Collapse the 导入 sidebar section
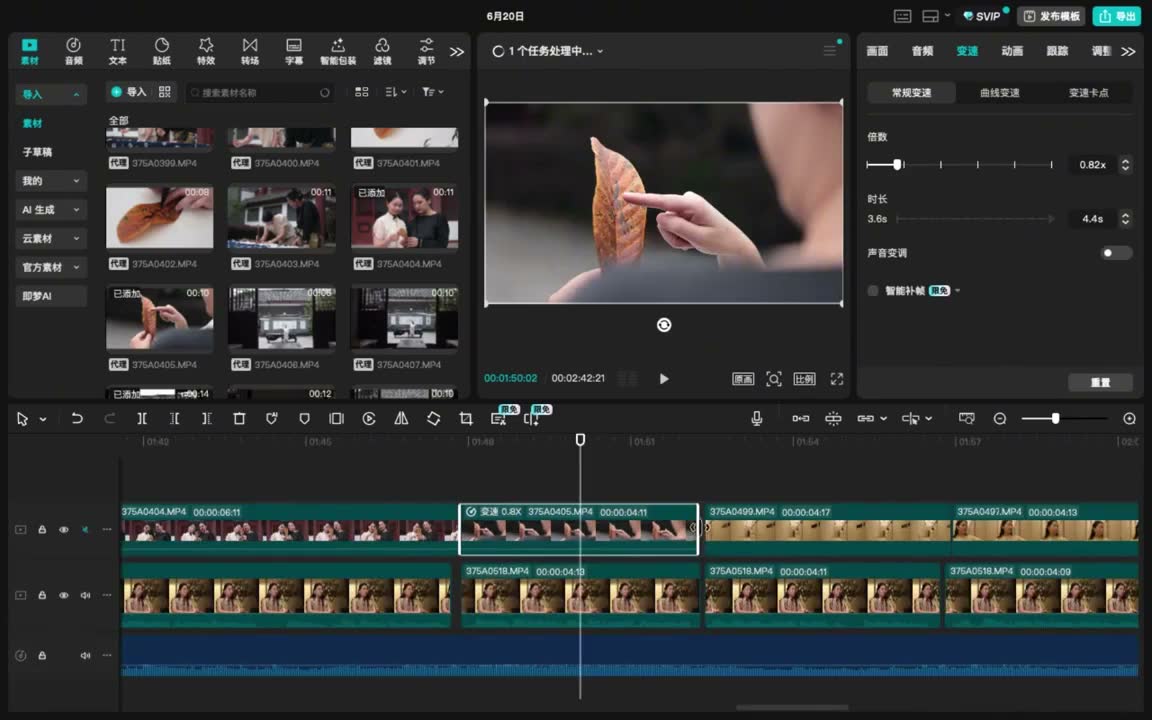The image size is (1152, 720). (51, 94)
